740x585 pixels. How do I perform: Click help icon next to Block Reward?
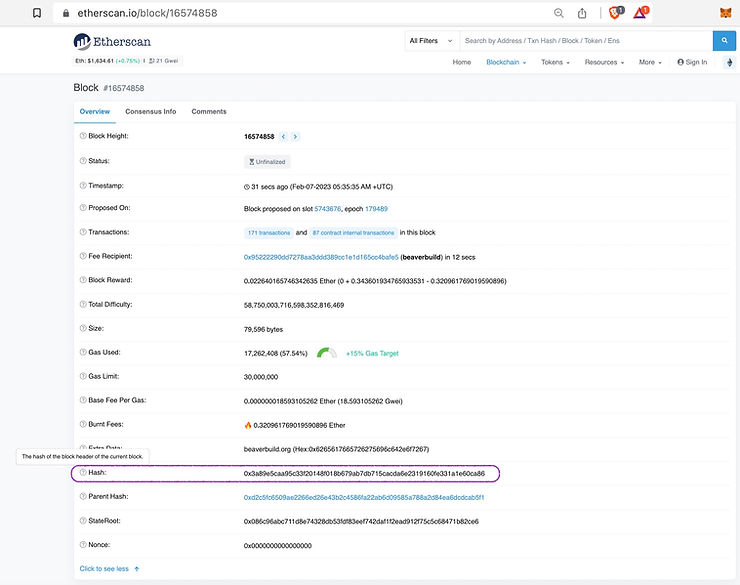click(x=83, y=280)
